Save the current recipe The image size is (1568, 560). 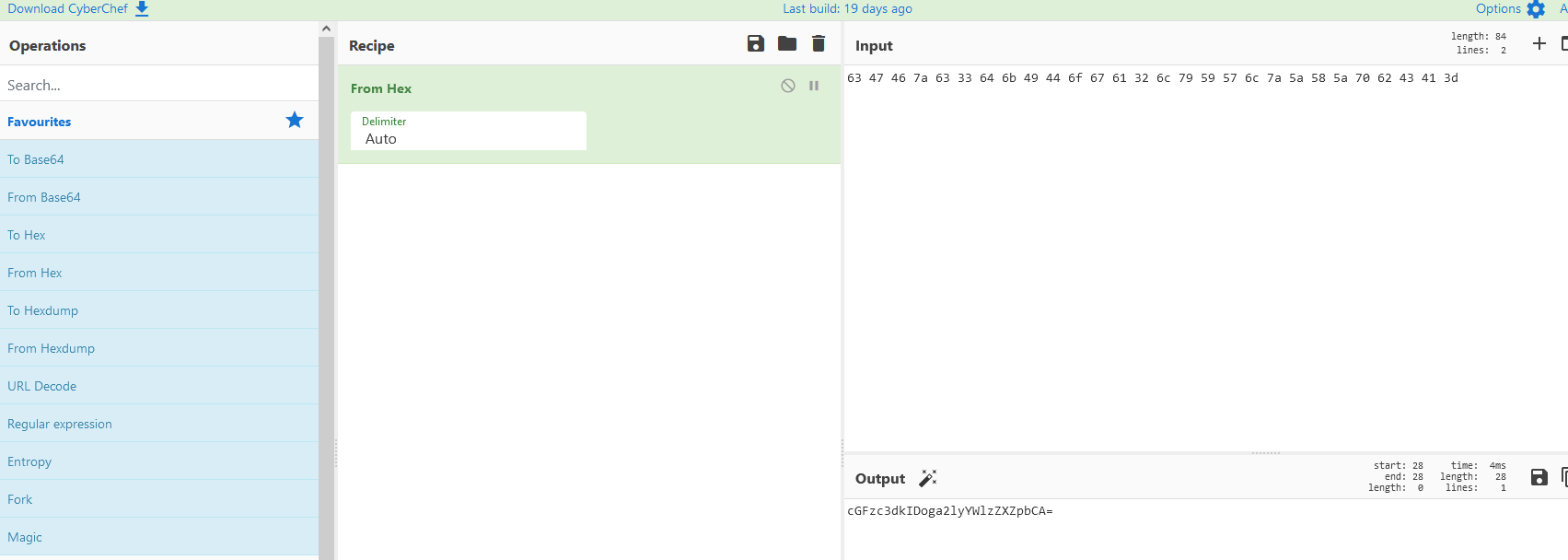756,43
